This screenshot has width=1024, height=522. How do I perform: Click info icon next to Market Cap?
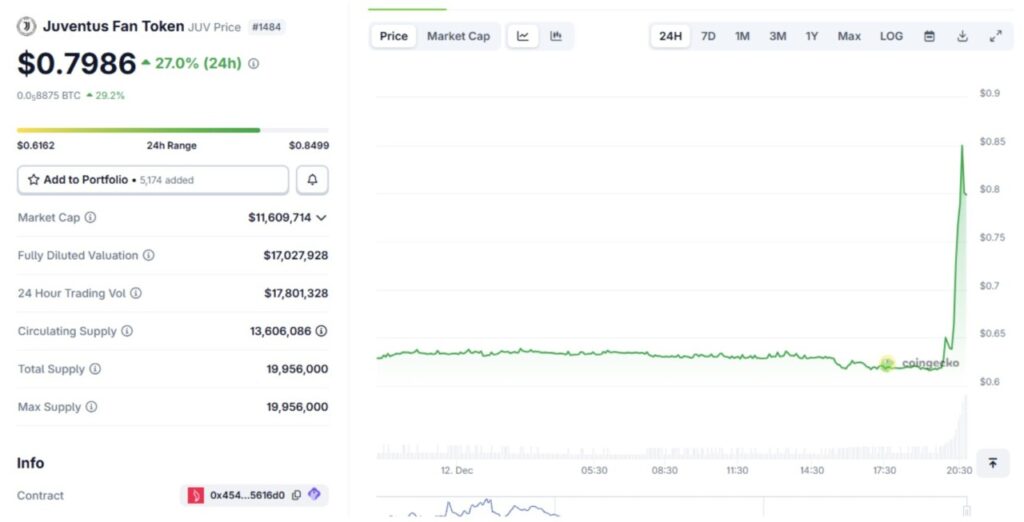pos(90,217)
